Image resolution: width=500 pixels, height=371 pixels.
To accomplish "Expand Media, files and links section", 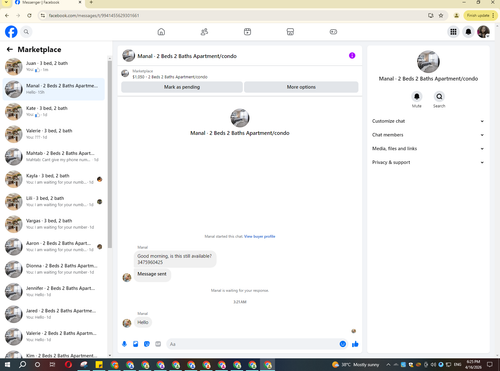I will [x=428, y=148].
